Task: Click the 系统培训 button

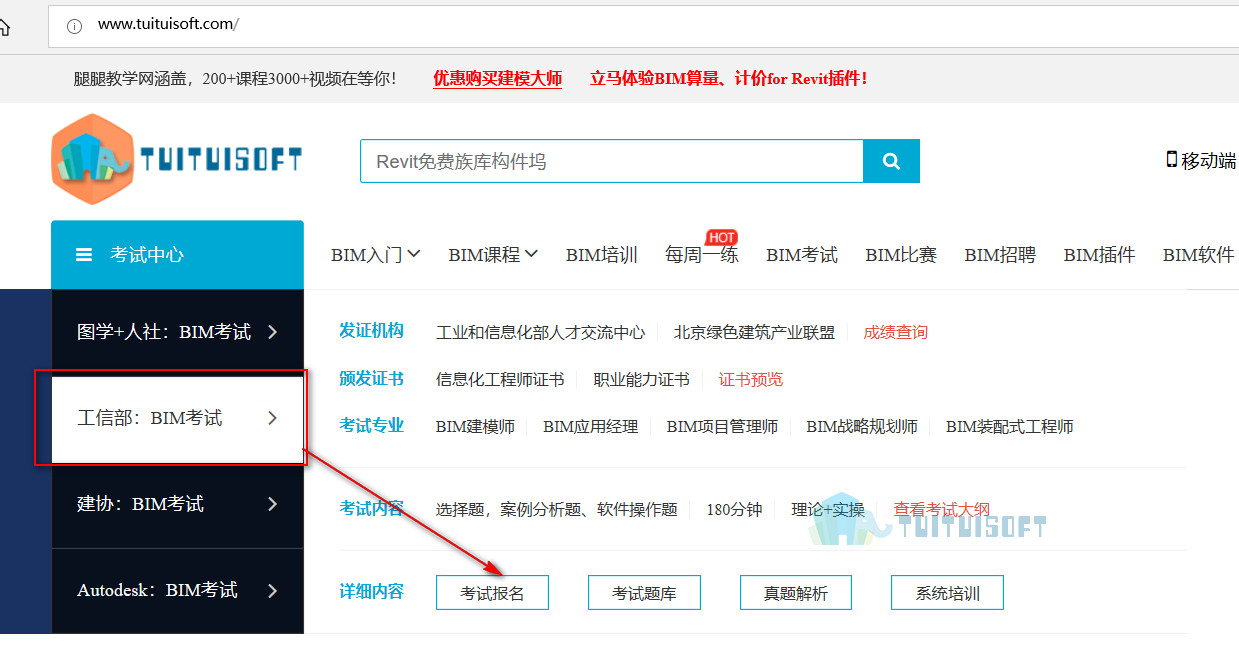Action: pos(947,593)
